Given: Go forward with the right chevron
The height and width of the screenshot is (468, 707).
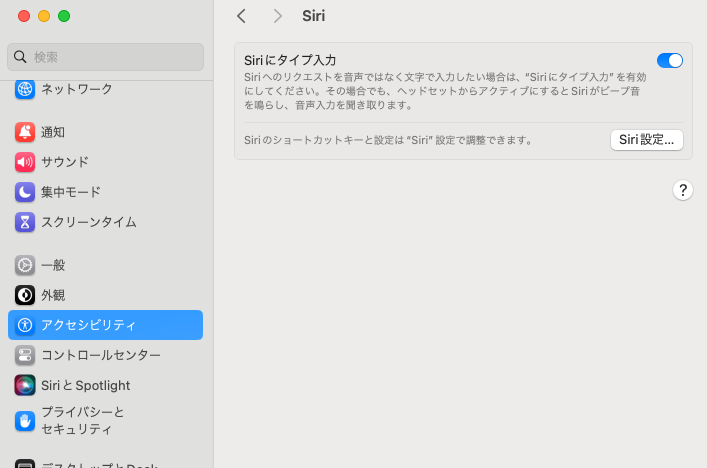Looking at the screenshot, I should pos(278,16).
